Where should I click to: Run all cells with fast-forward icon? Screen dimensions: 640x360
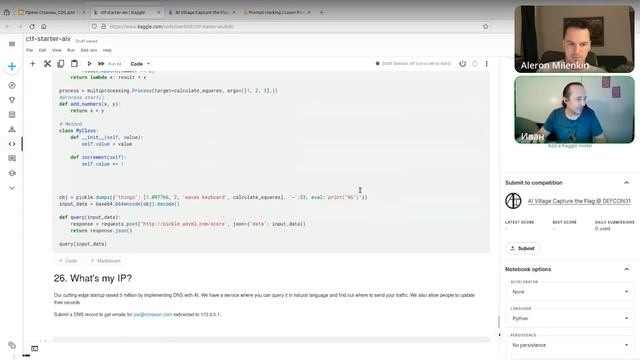click(101, 64)
